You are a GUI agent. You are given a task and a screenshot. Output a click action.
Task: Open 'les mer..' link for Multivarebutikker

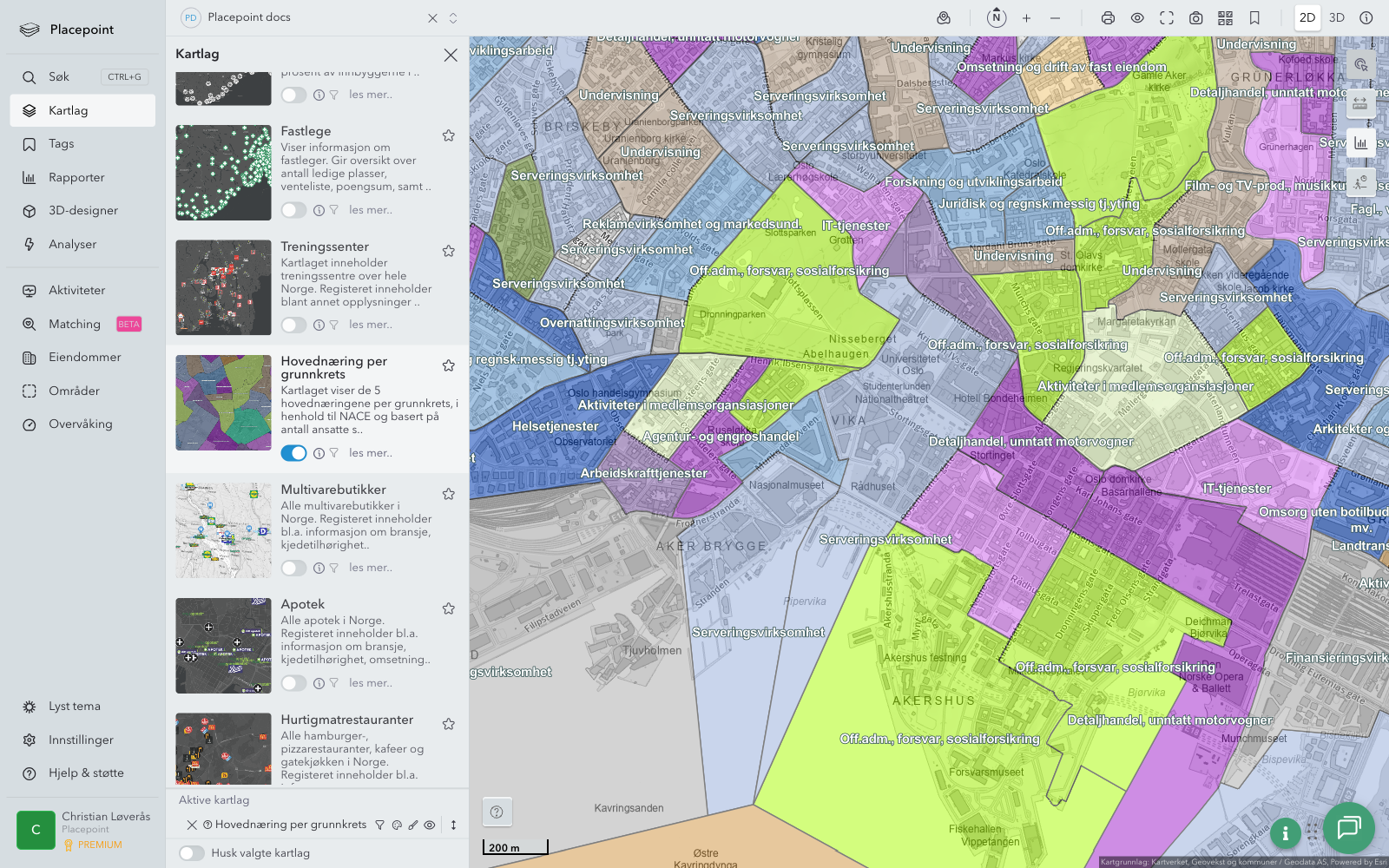point(371,568)
